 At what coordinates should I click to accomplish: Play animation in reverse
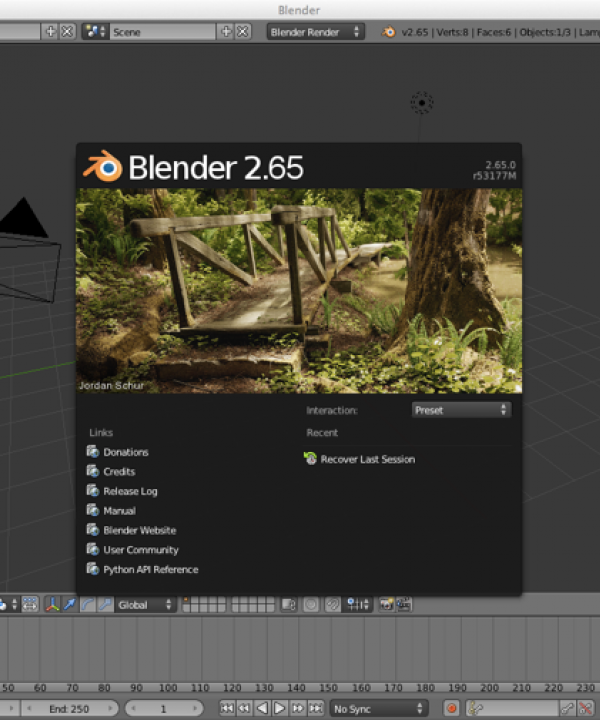pos(262,708)
